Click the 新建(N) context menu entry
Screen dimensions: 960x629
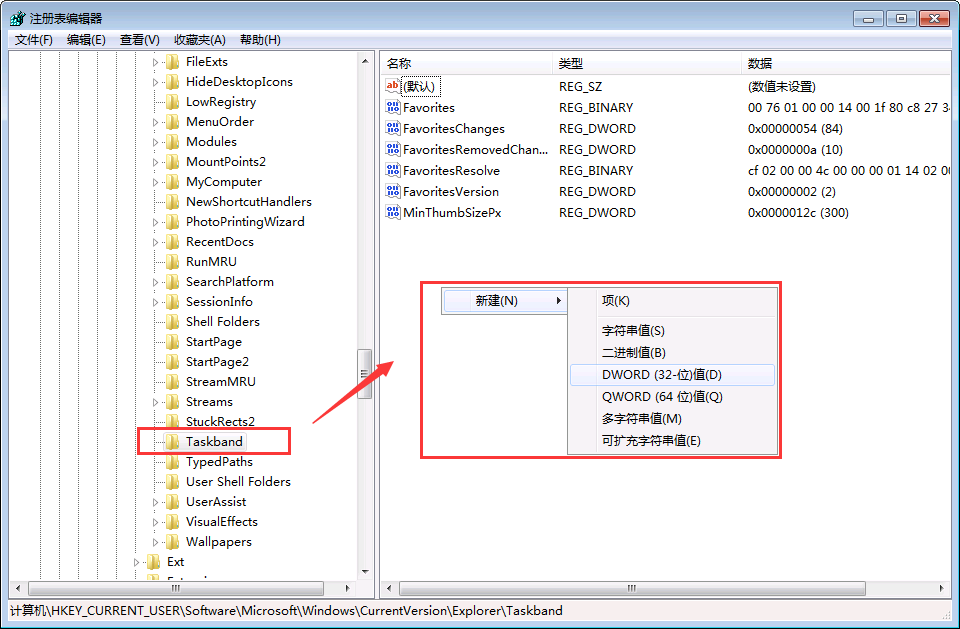tap(497, 300)
